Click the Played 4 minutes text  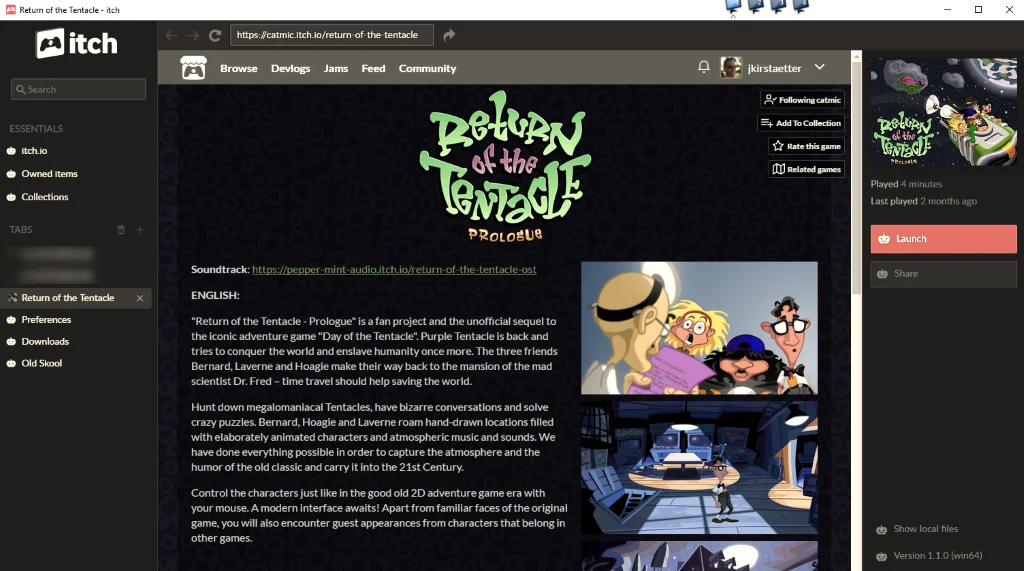click(906, 184)
